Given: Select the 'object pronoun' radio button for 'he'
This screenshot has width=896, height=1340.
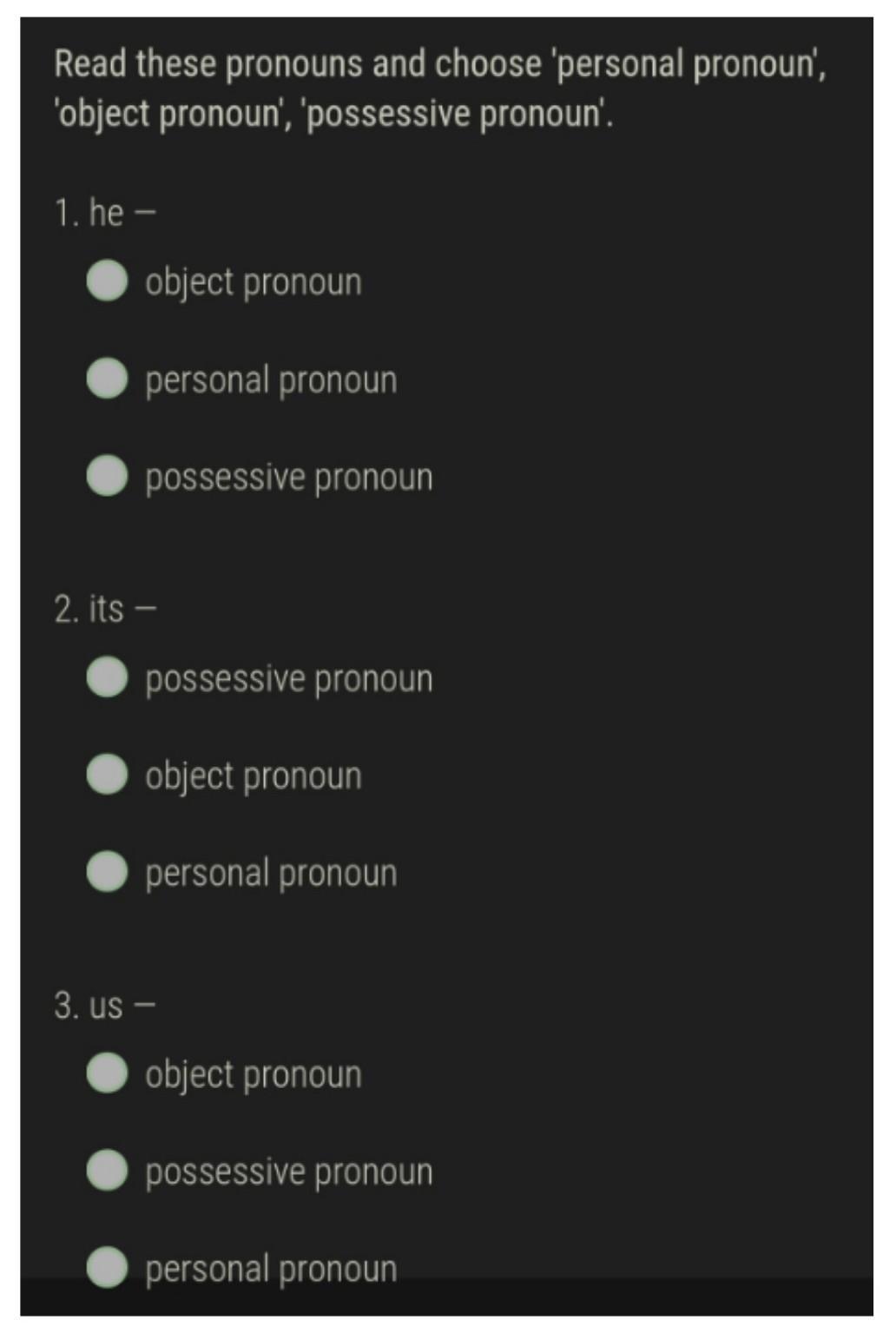Looking at the screenshot, I should pyautogui.click(x=107, y=281).
